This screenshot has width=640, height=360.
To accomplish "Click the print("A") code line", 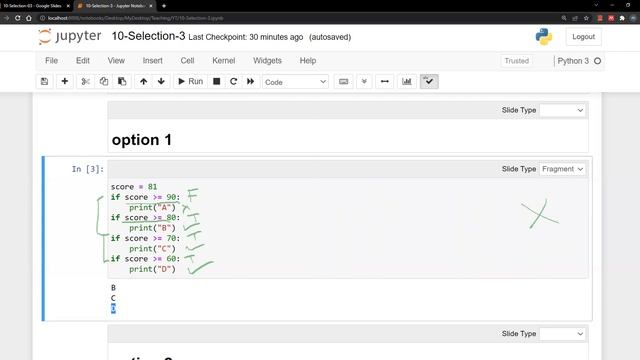I will point(152,207).
